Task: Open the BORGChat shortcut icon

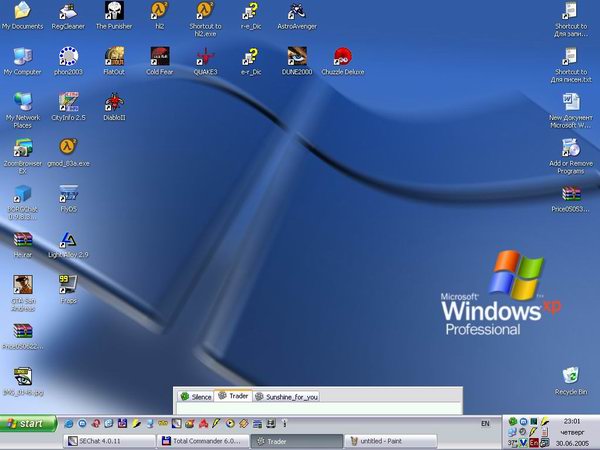Action: tap(23, 202)
